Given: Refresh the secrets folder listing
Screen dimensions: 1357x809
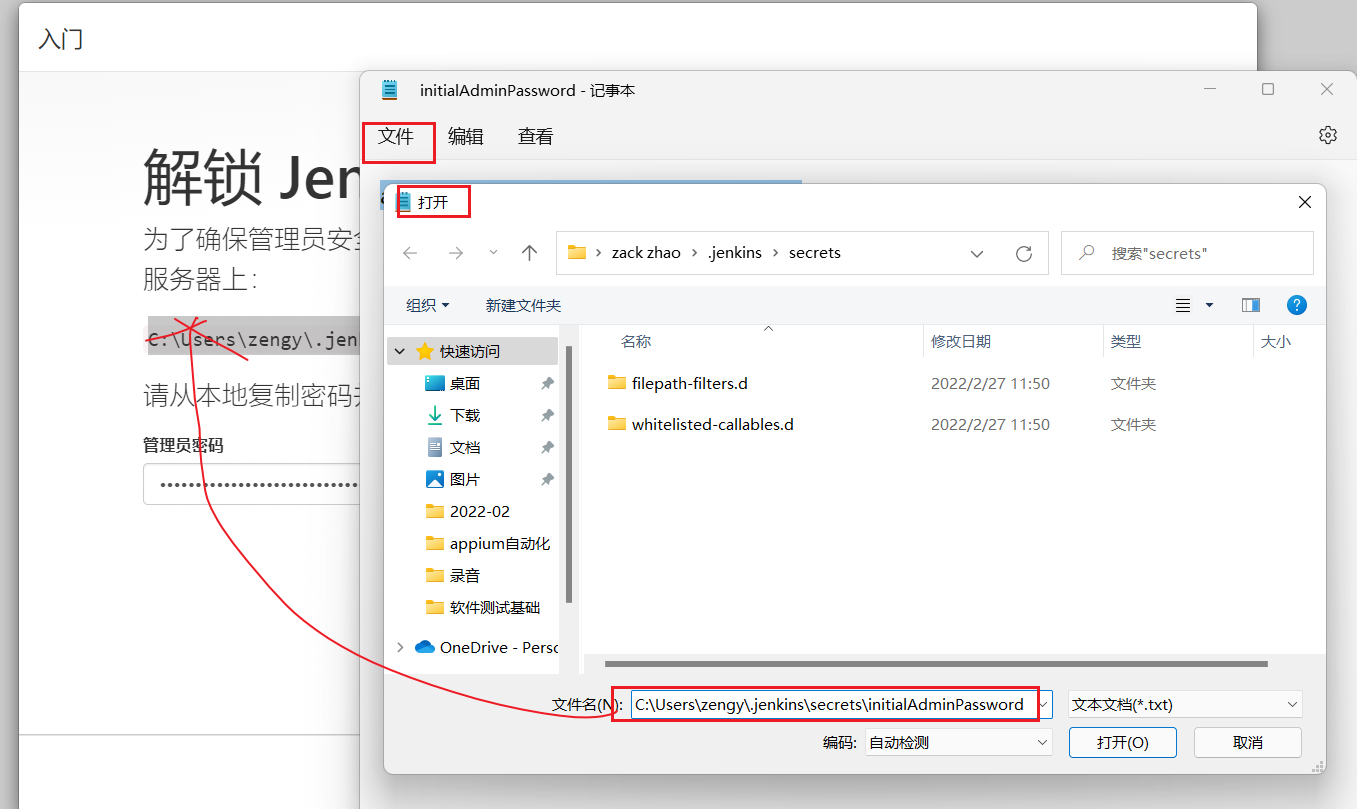Looking at the screenshot, I should (1023, 254).
